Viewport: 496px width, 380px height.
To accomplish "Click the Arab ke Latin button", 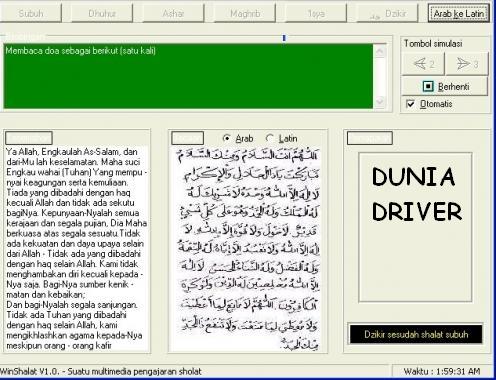I will pos(459,13).
